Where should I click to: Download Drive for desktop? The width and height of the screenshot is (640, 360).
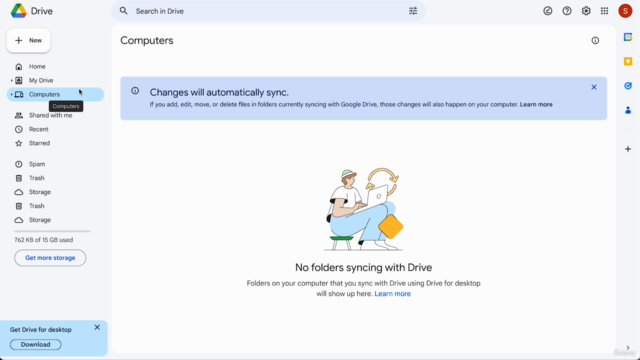click(36, 344)
